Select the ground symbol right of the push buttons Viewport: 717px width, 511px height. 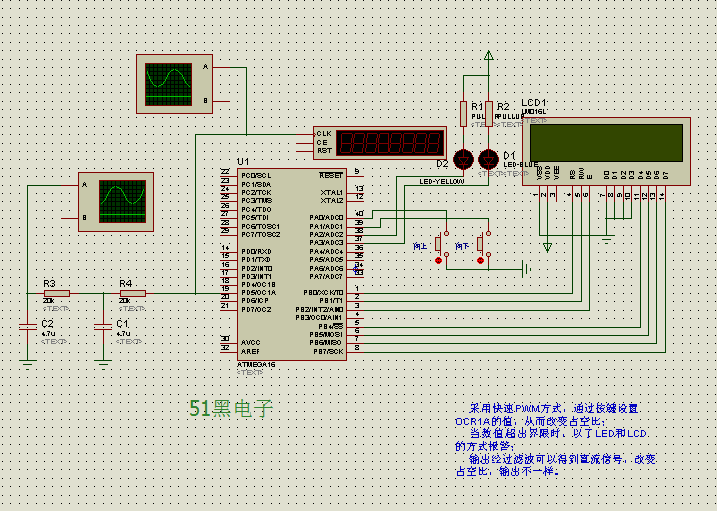point(526,269)
